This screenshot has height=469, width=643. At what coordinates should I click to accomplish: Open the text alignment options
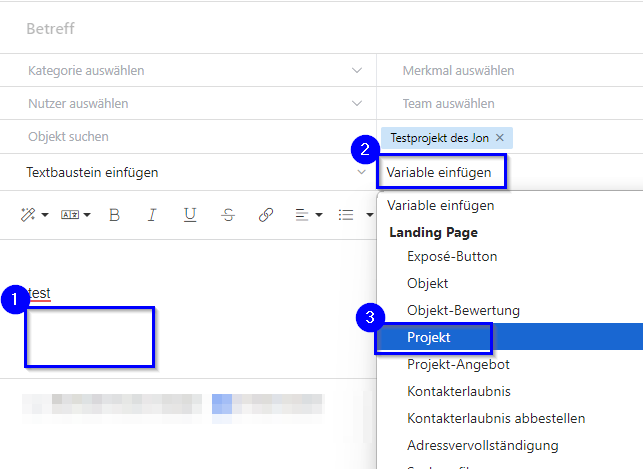pos(308,215)
